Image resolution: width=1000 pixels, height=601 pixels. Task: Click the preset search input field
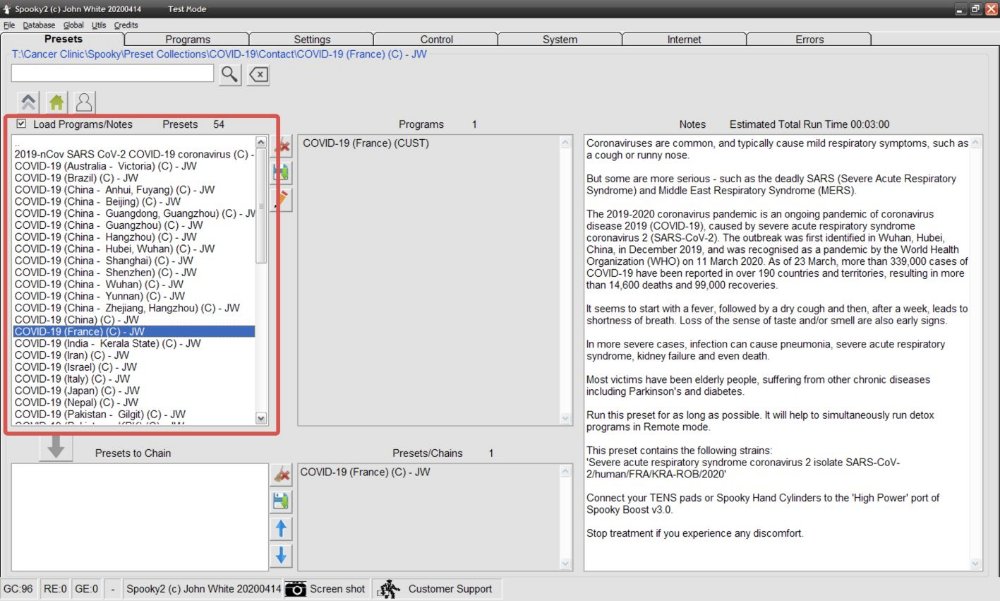[112, 74]
